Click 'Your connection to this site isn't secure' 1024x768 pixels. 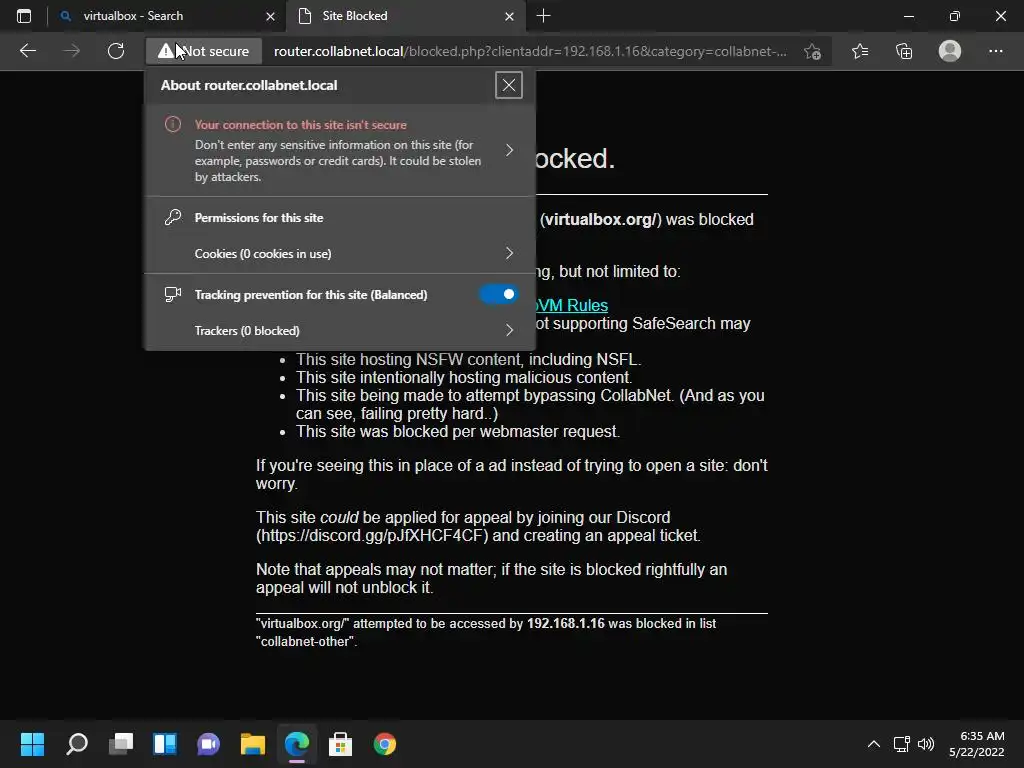(x=300, y=125)
